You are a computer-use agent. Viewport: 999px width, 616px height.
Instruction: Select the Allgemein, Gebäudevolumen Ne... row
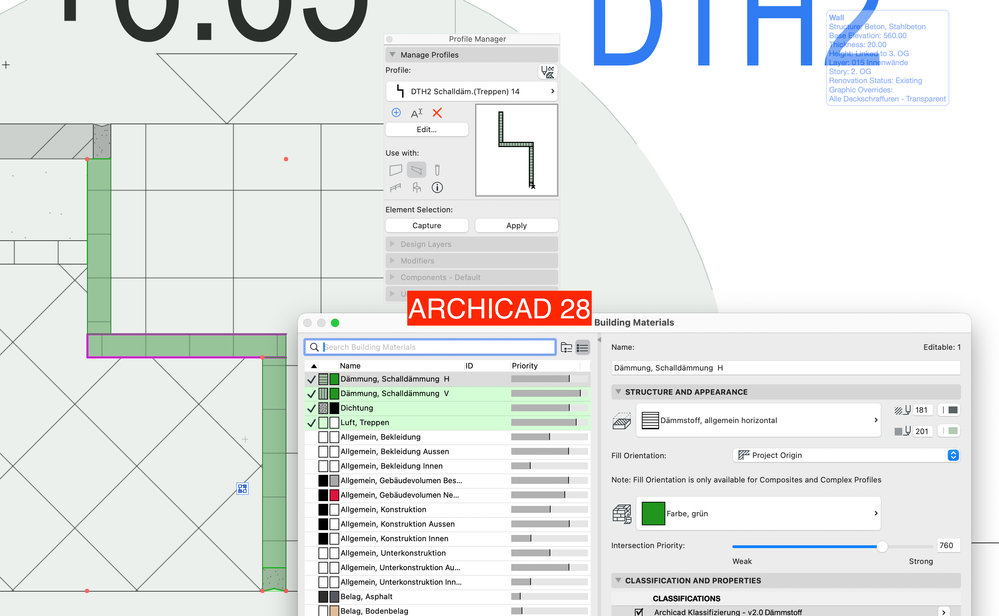447,495
